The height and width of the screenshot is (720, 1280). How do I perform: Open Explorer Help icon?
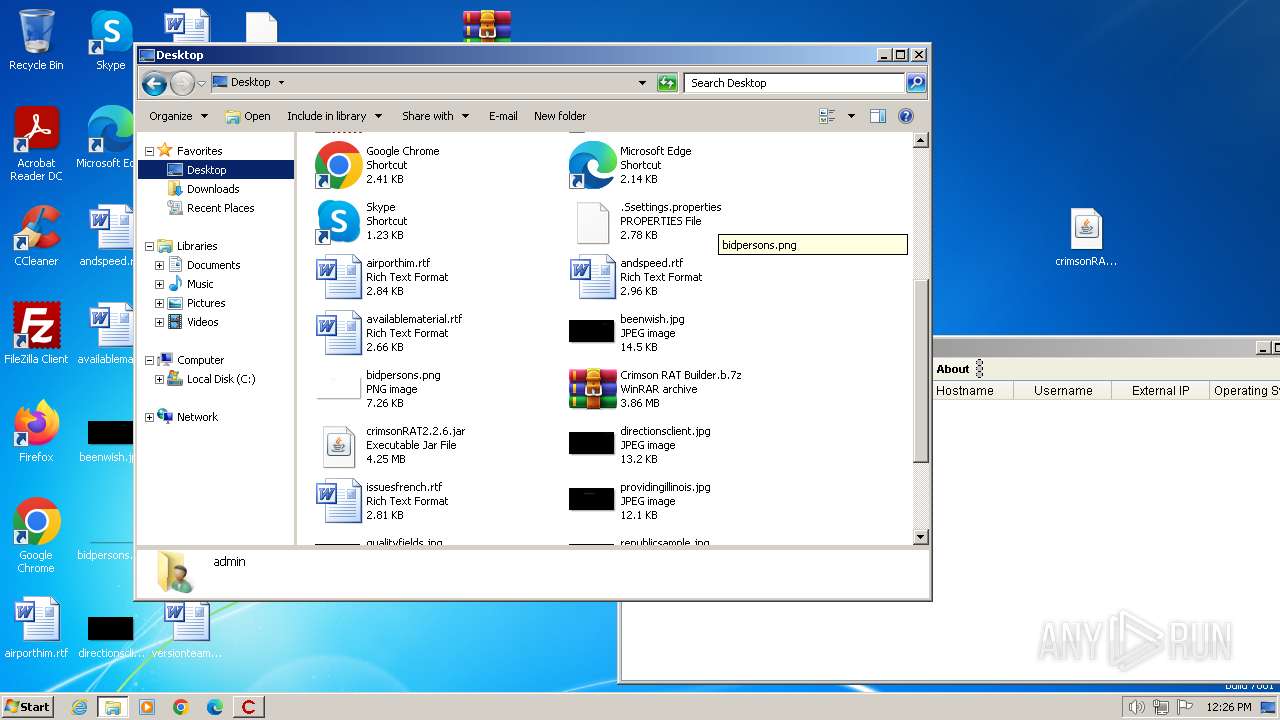coord(906,116)
